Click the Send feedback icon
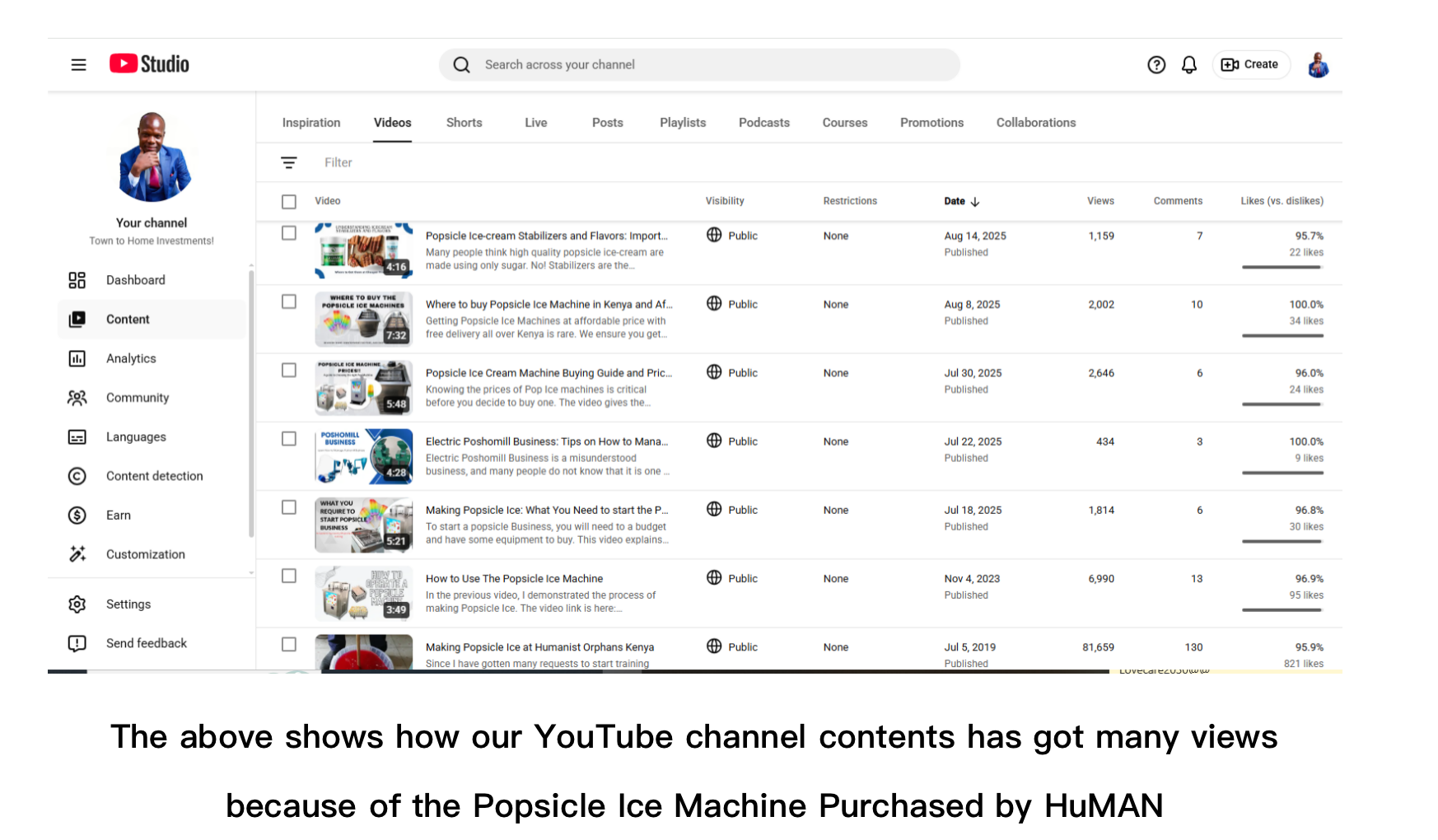This screenshot has width=1438, height=840. (77, 643)
